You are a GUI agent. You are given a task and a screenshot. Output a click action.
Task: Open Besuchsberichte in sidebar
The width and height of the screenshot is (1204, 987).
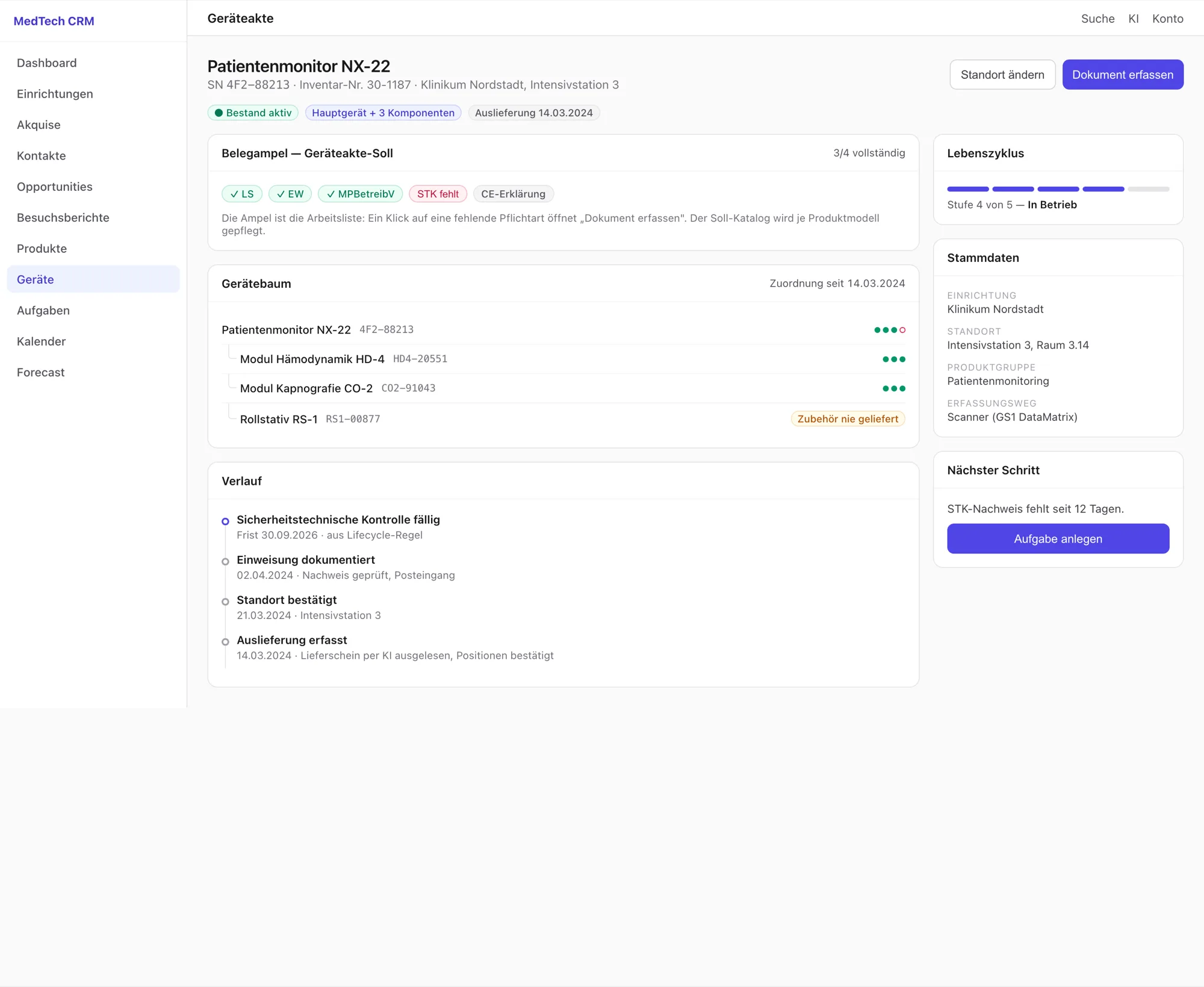coord(93,217)
